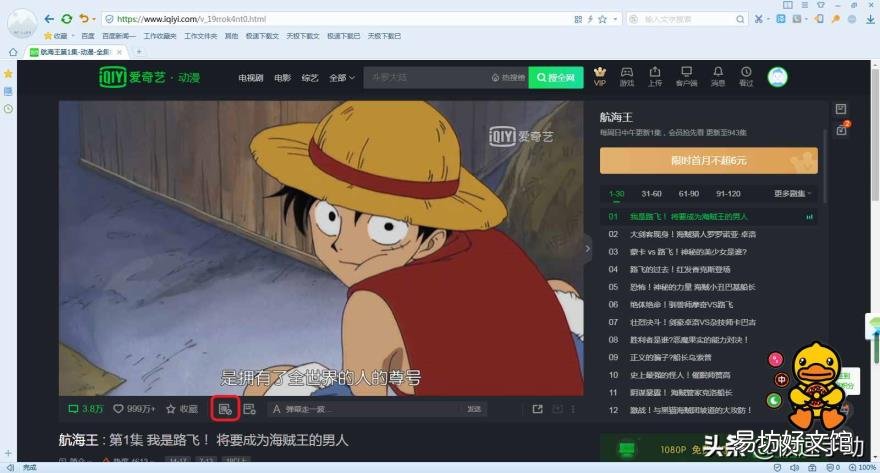Screen dimensions: 880x473
Task: Click the orange key password icon
Action: click(x=836, y=19)
